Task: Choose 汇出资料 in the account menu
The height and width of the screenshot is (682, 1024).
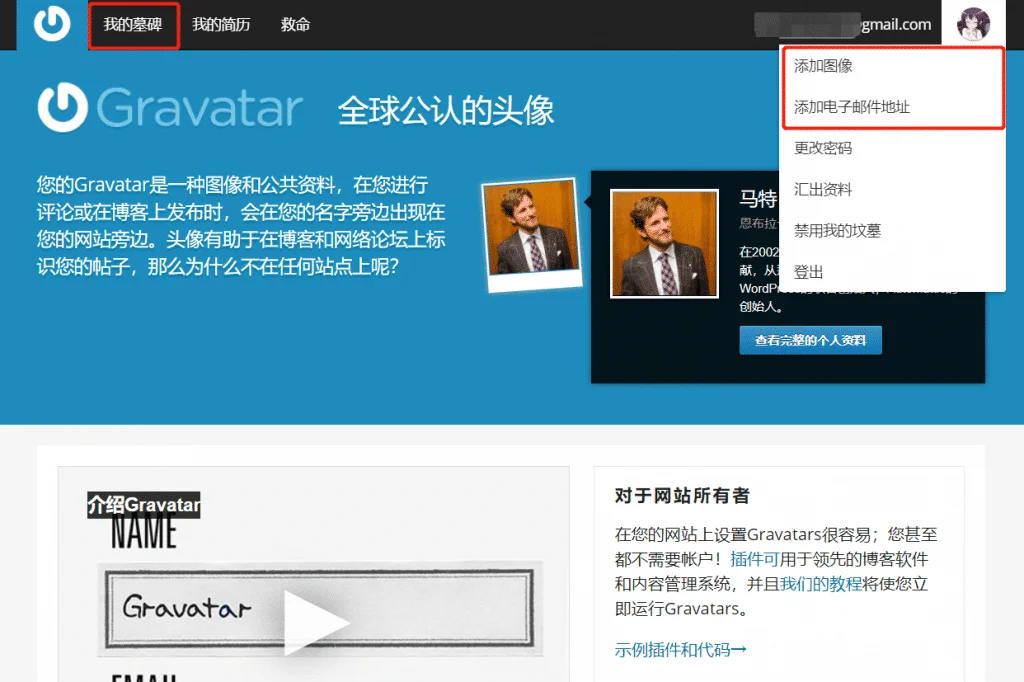Action: click(823, 189)
